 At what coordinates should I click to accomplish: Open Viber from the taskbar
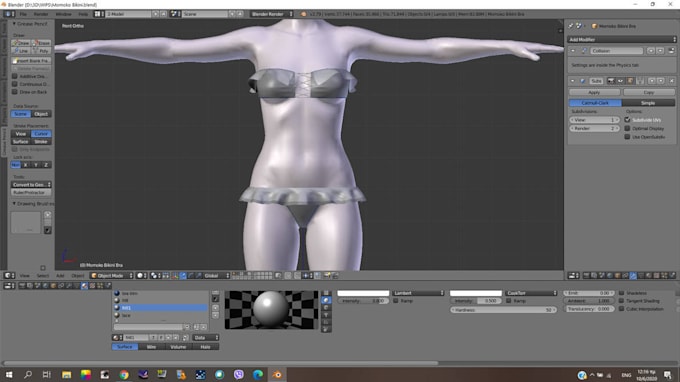pos(239,375)
